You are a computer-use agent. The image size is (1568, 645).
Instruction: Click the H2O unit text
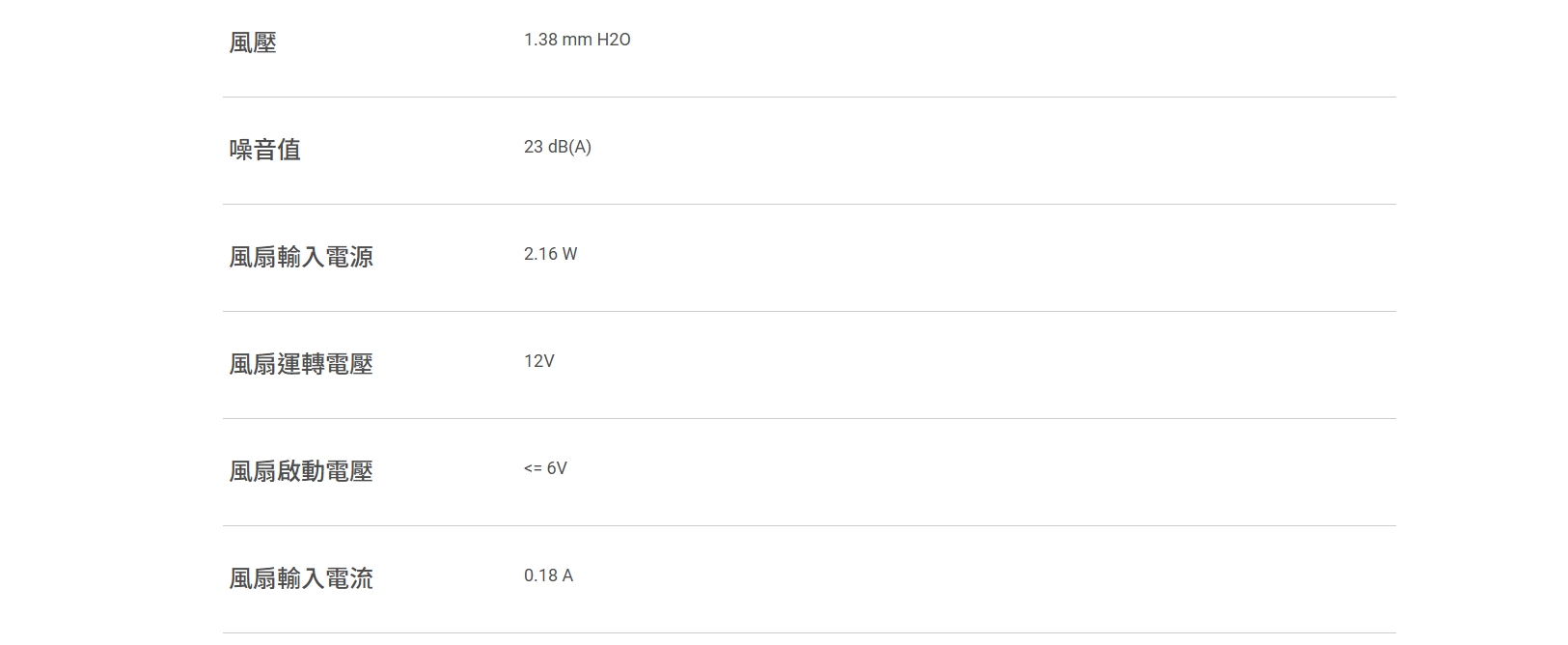click(x=614, y=40)
